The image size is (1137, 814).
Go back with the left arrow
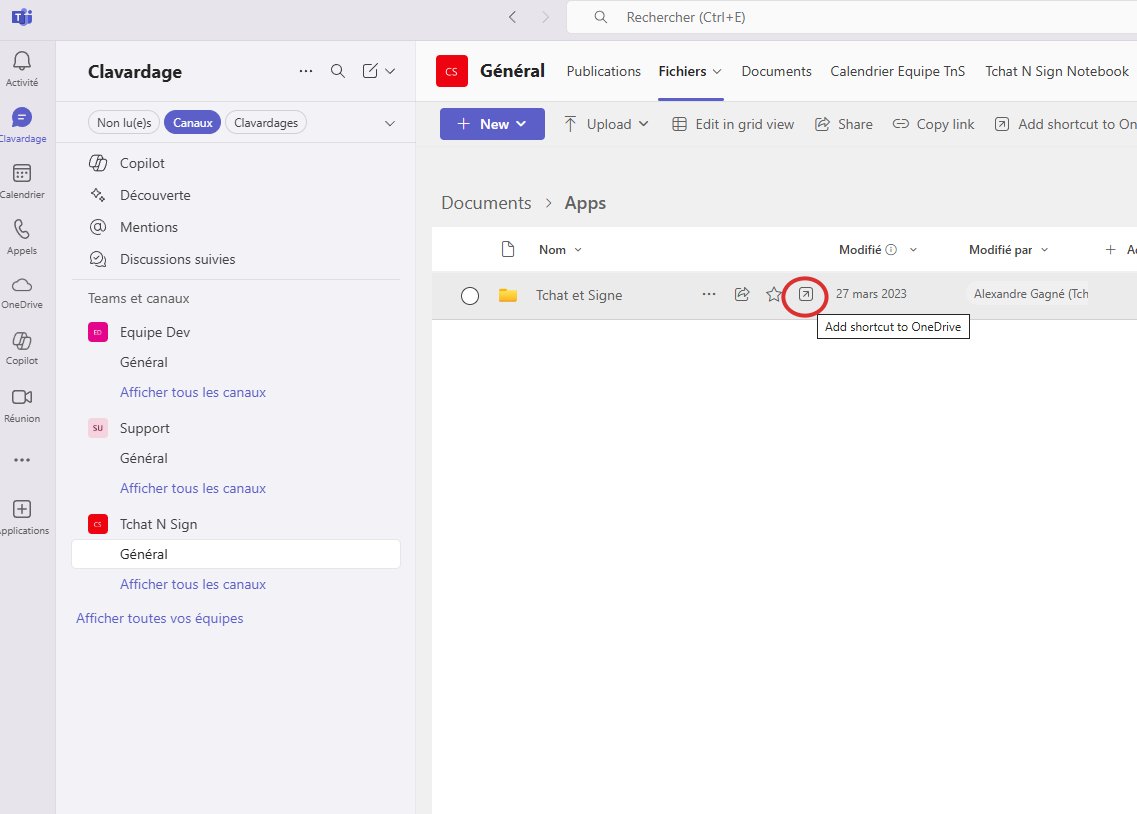[x=513, y=17]
